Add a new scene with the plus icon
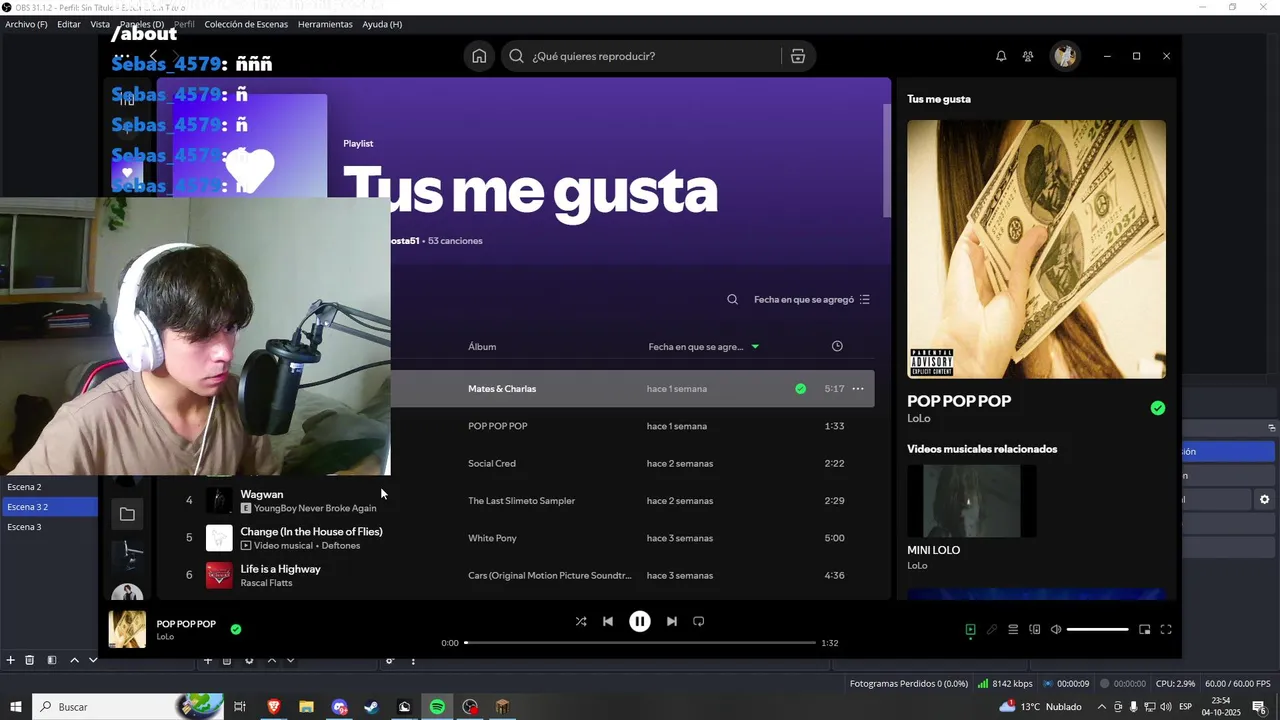The height and width of the screenshot is (720, 1280). tap(11, 660)
